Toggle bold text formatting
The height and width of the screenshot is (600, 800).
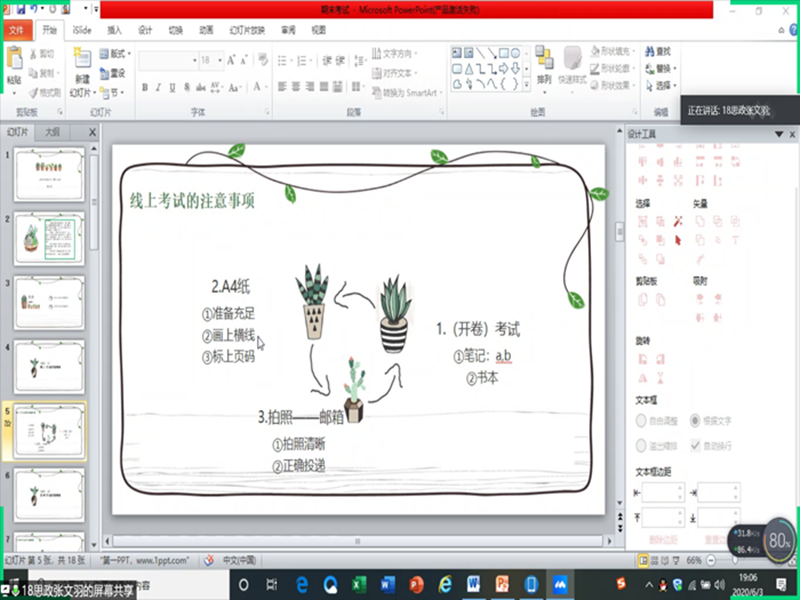coord(145,88)
